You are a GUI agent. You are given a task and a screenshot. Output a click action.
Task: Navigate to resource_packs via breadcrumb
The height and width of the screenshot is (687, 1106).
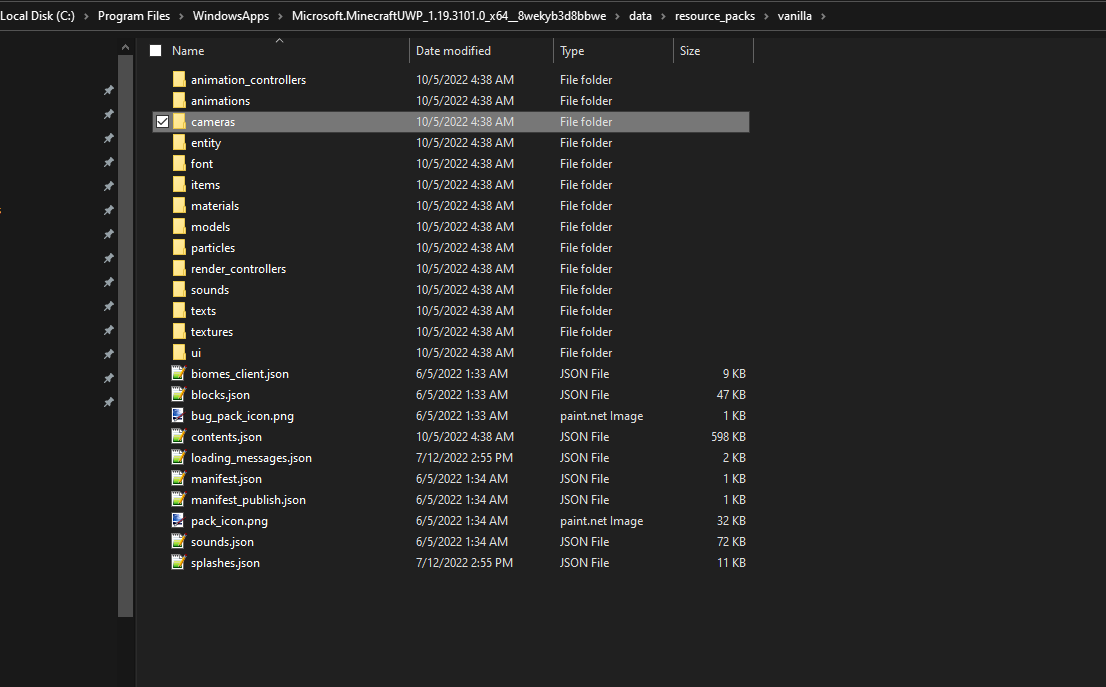coord(714,16)
